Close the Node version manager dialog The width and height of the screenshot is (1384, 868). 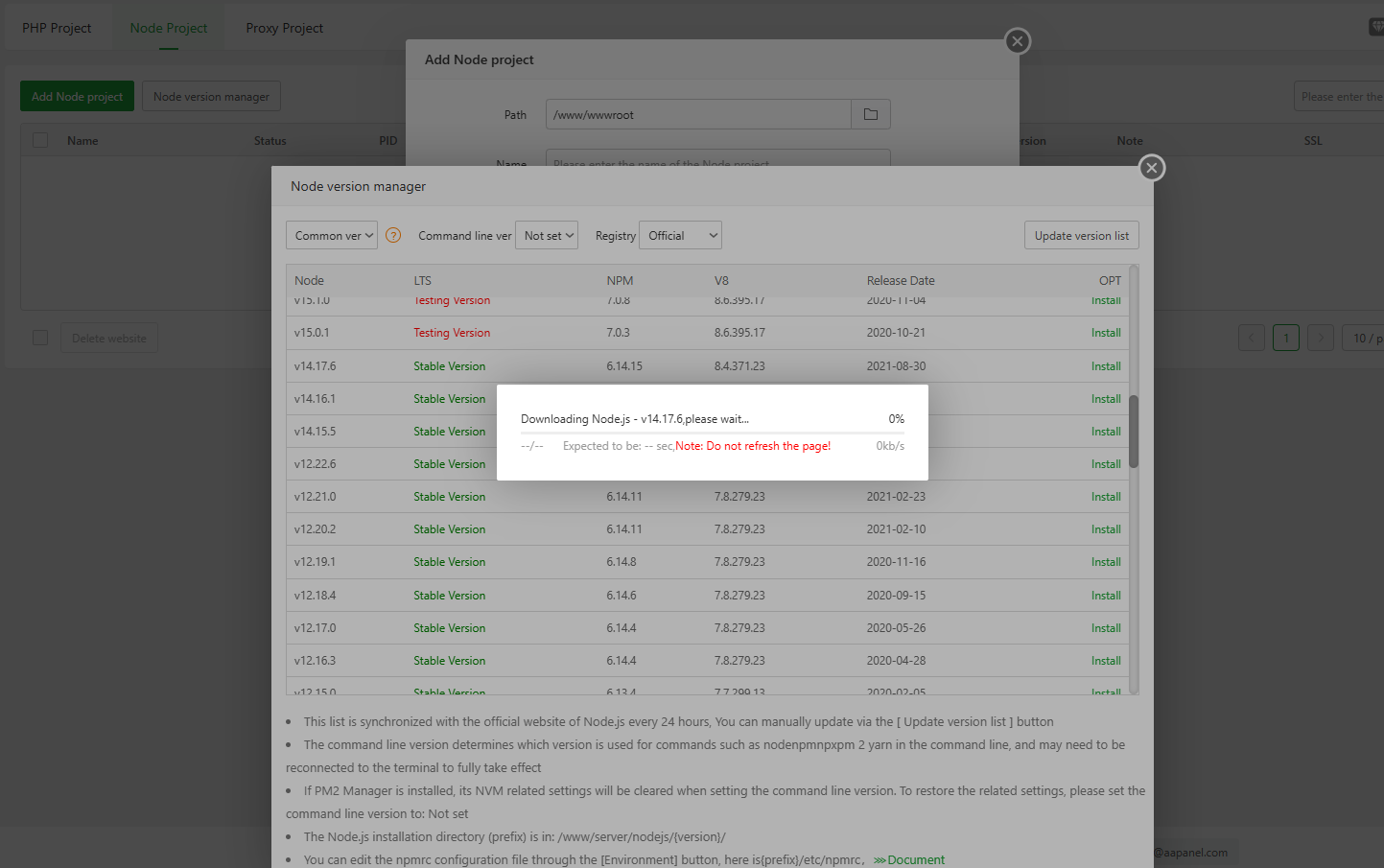click(x=1152, y=168)
